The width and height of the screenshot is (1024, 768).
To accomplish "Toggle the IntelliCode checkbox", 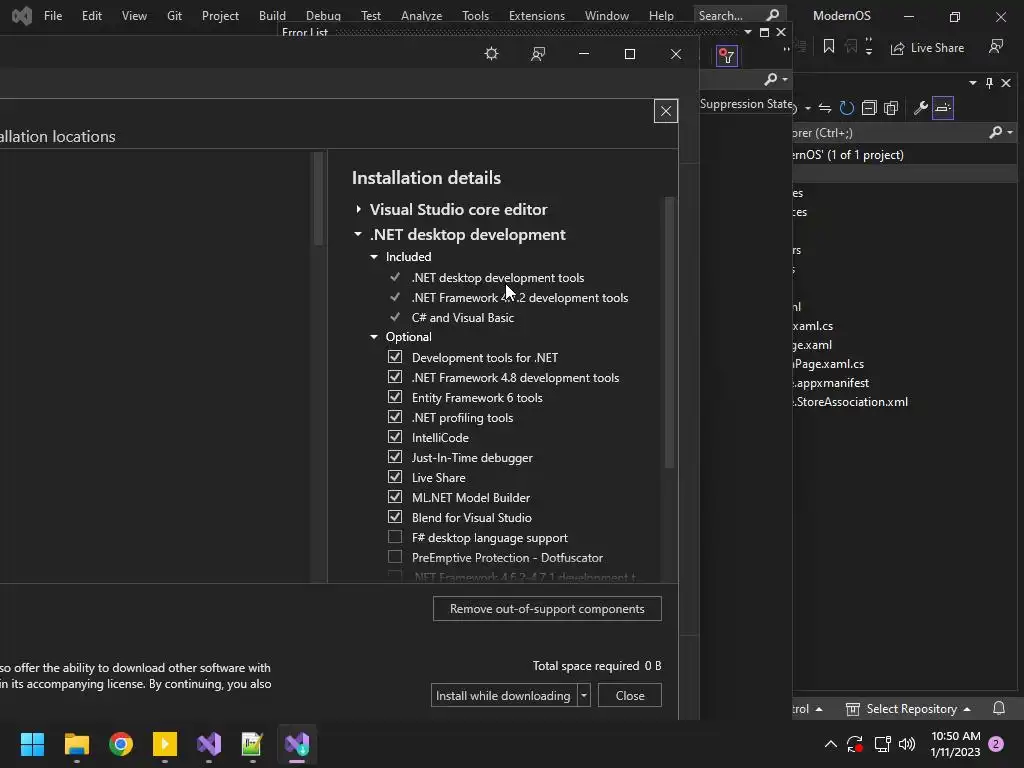I will [x=394, y=437].
